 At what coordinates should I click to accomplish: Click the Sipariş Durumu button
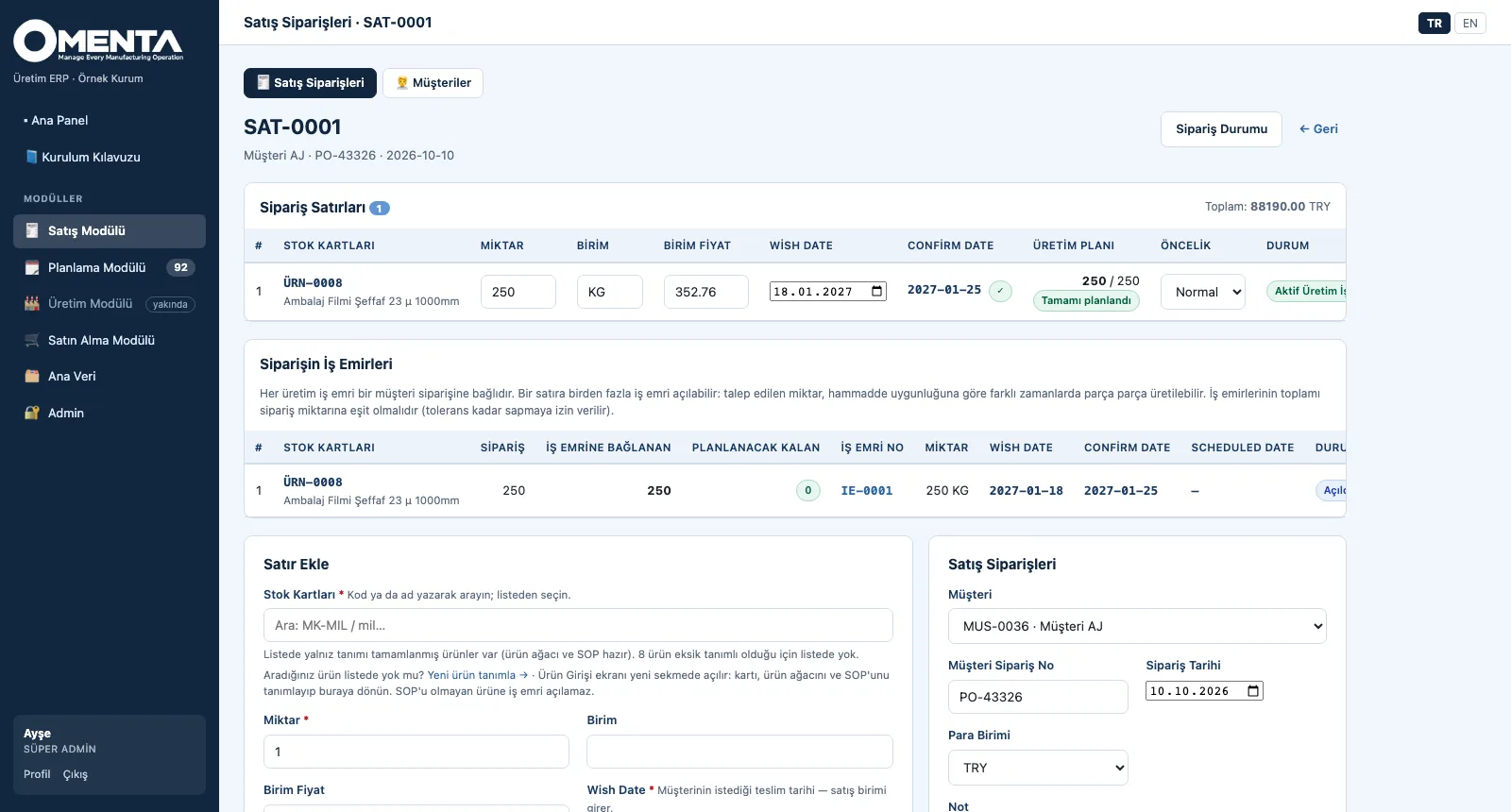point(1221,129)
